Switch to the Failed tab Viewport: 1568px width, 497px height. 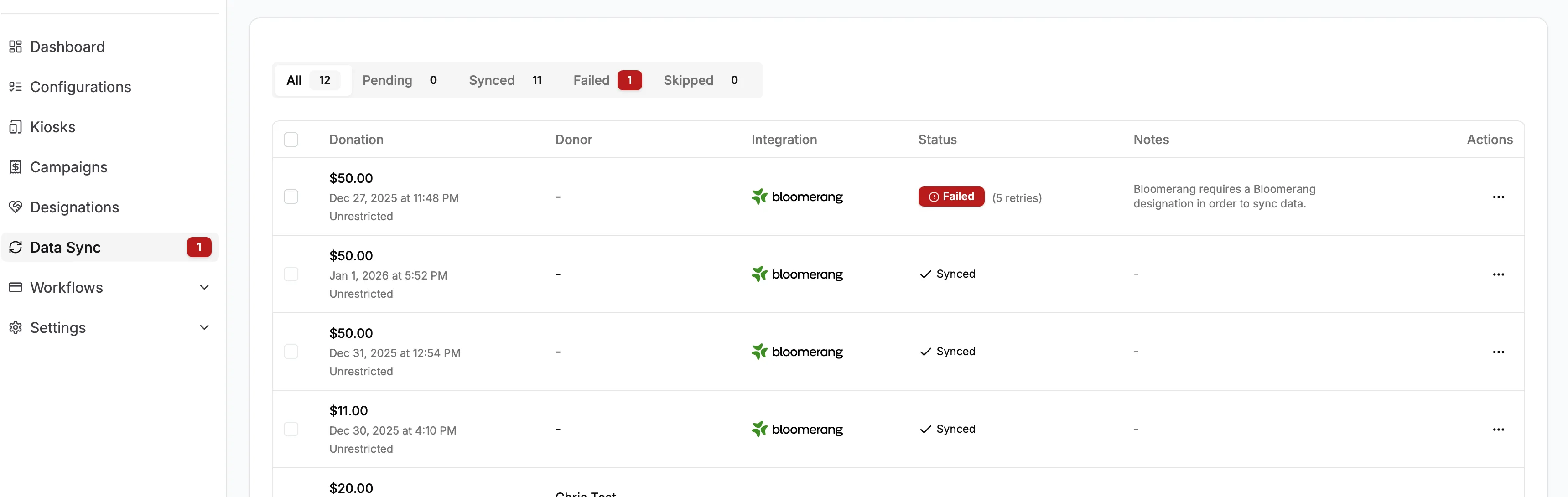click(607, 80)
